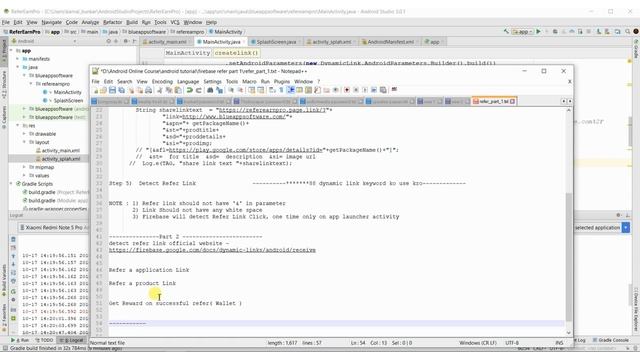Switch to MainActivity.java editor tab
Viewport: 640px width, 360px height.
[222, 42]
